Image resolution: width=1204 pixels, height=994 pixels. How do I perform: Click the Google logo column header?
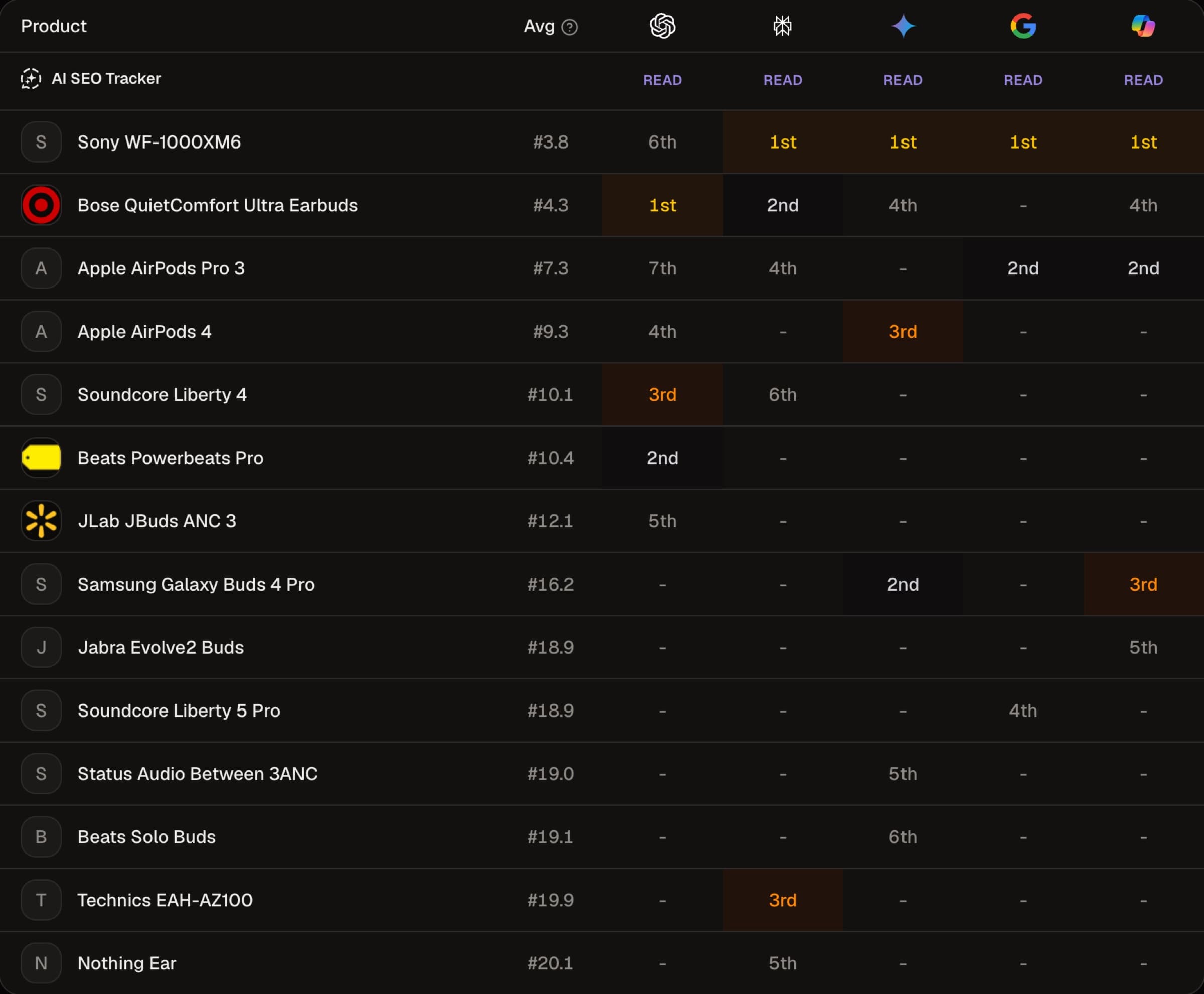coord(1023,26)
